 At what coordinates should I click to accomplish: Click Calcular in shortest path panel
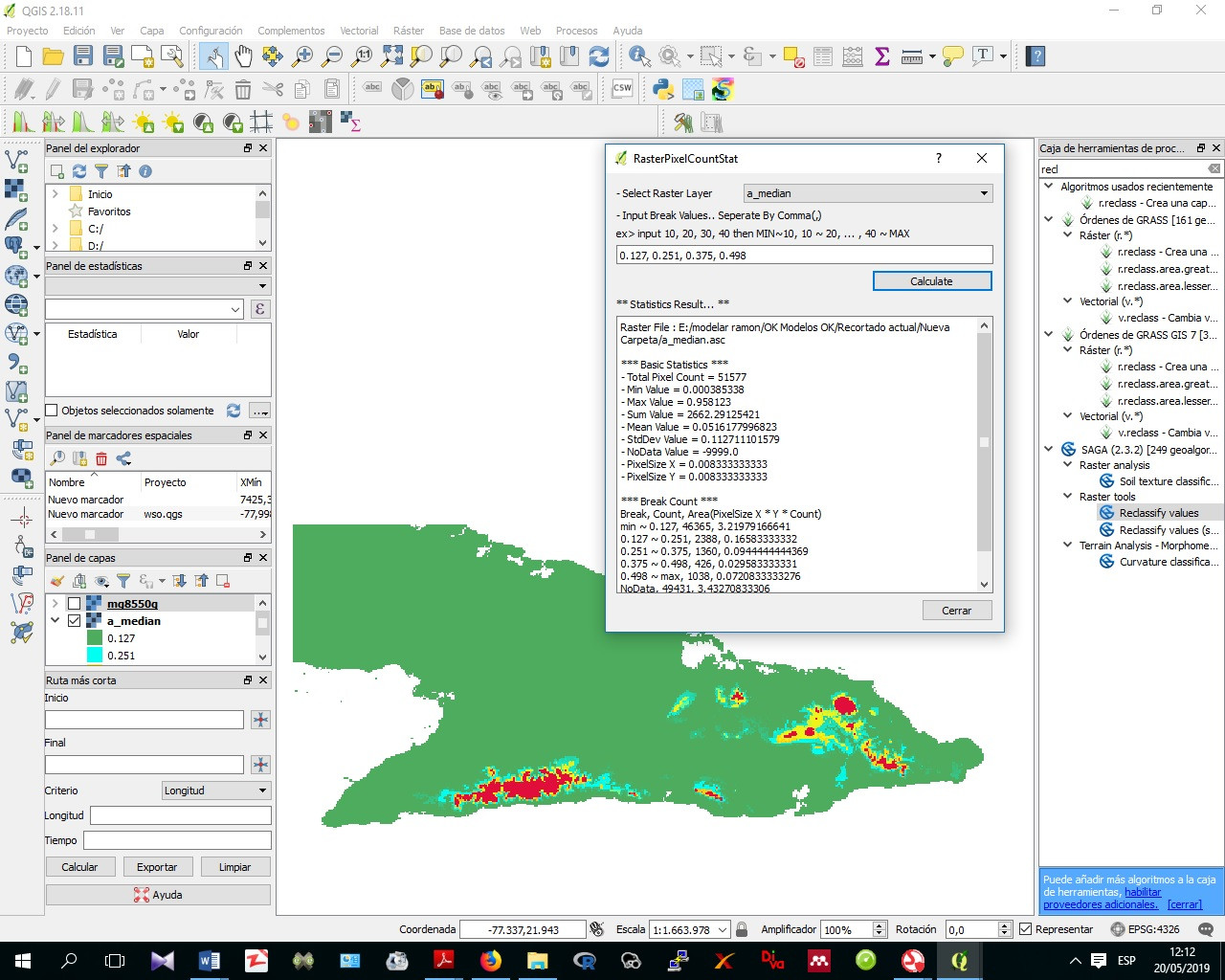point(80,867)
